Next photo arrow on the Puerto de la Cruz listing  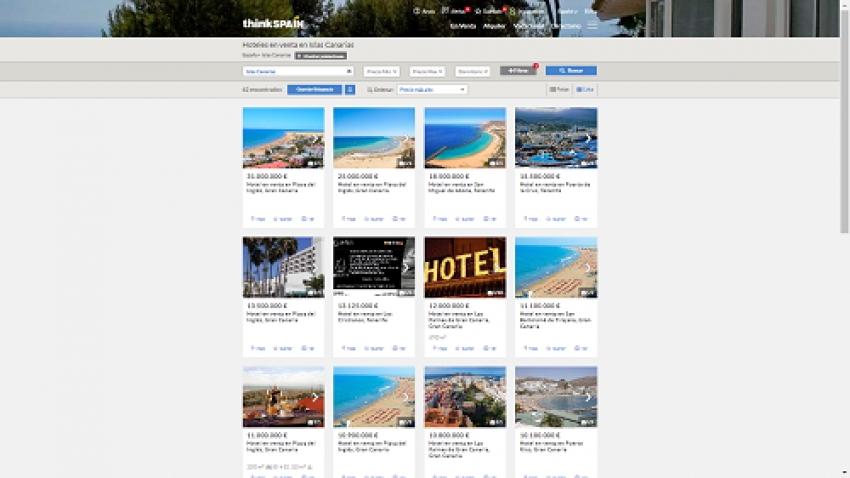coord(588,139)
